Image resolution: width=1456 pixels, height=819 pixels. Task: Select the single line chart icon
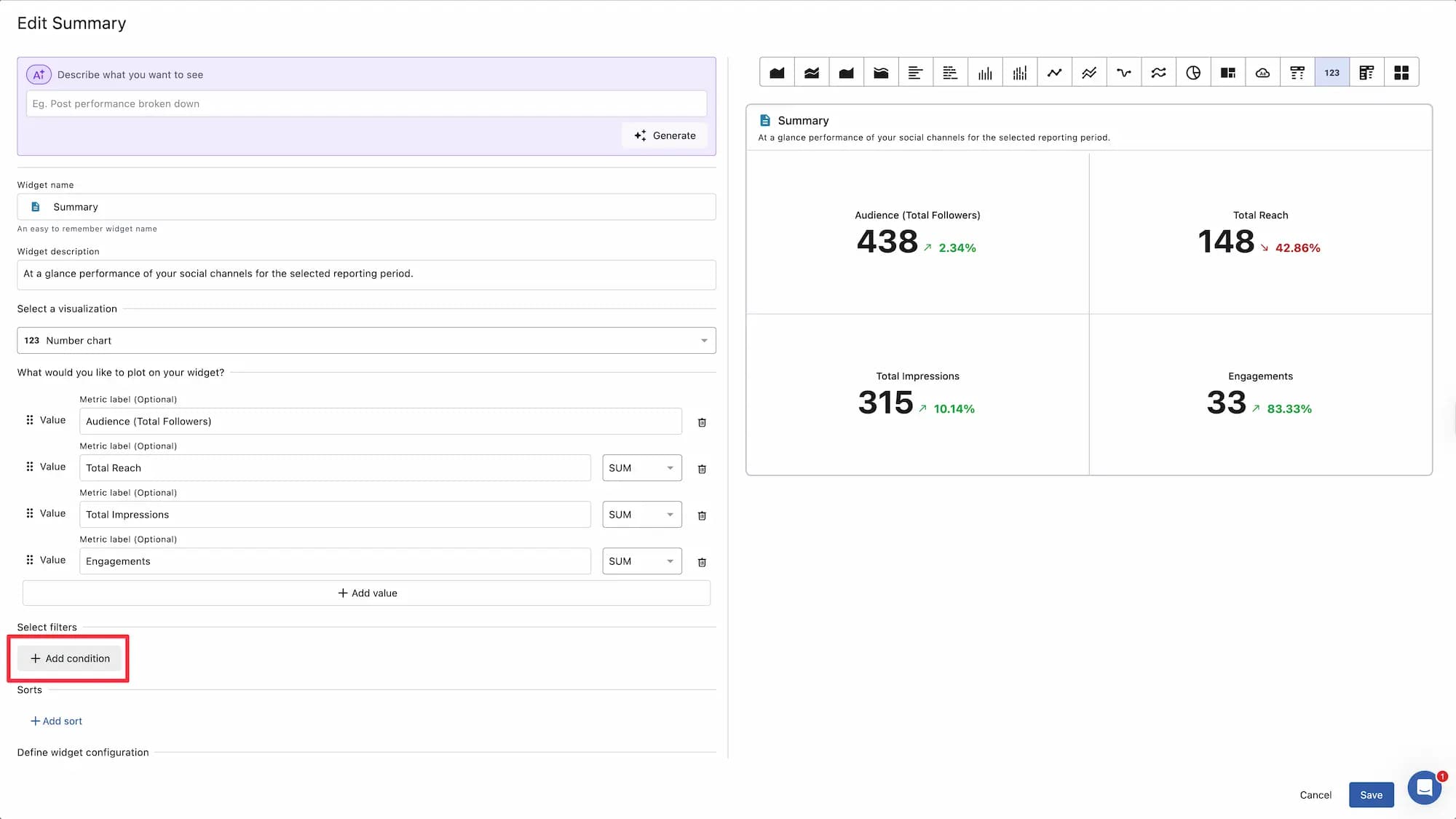[x=1054, y=73]
